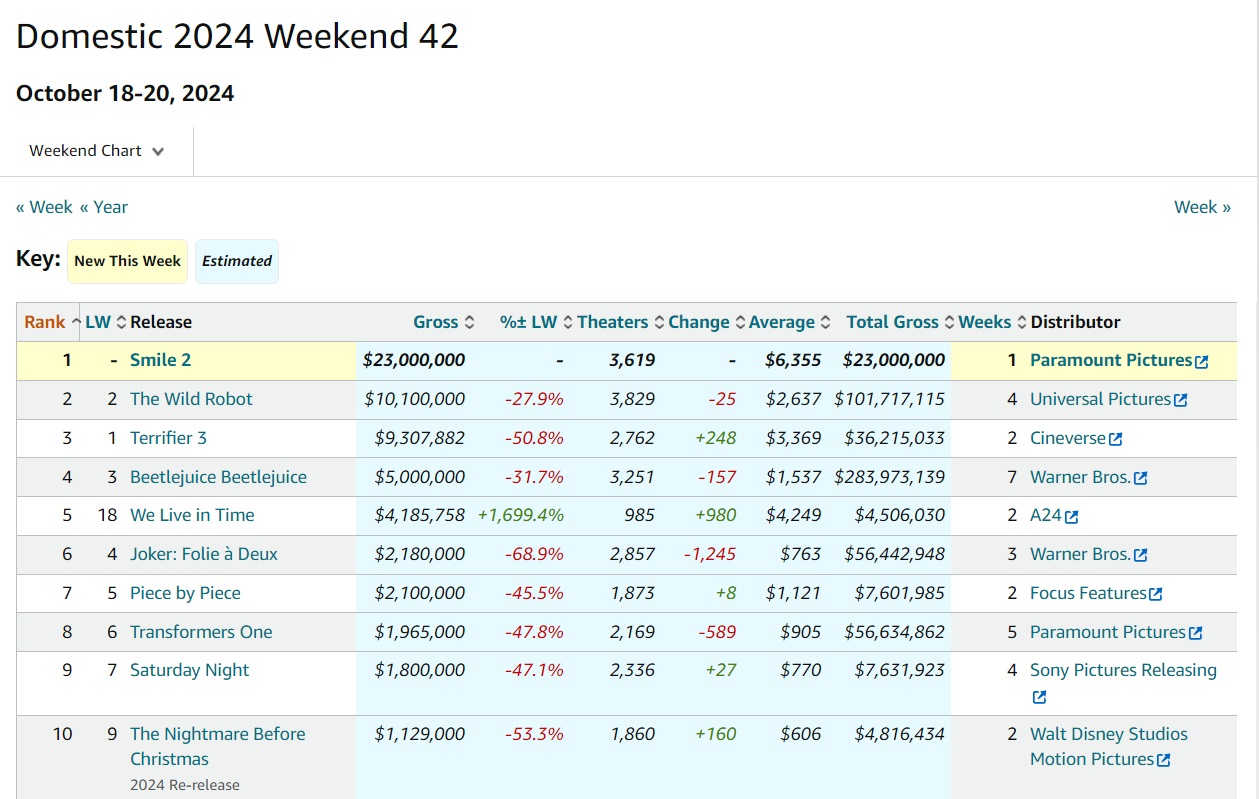Viewport: 1259px width, 799px height.
Task: Sort by Total Gross column header
Action: click(x=892, y=322)
